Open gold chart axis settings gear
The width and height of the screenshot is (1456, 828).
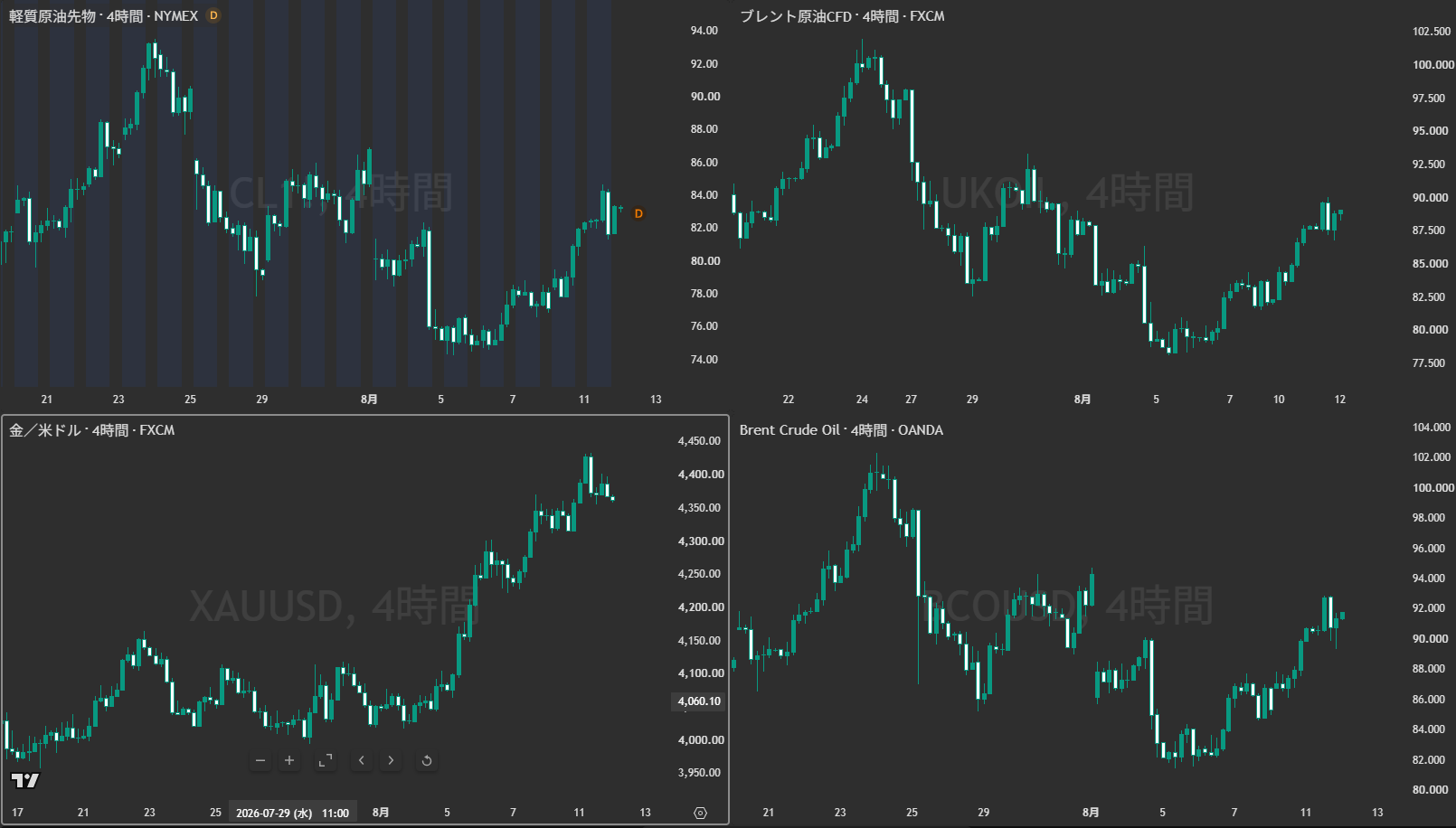(x=700, y=813)
